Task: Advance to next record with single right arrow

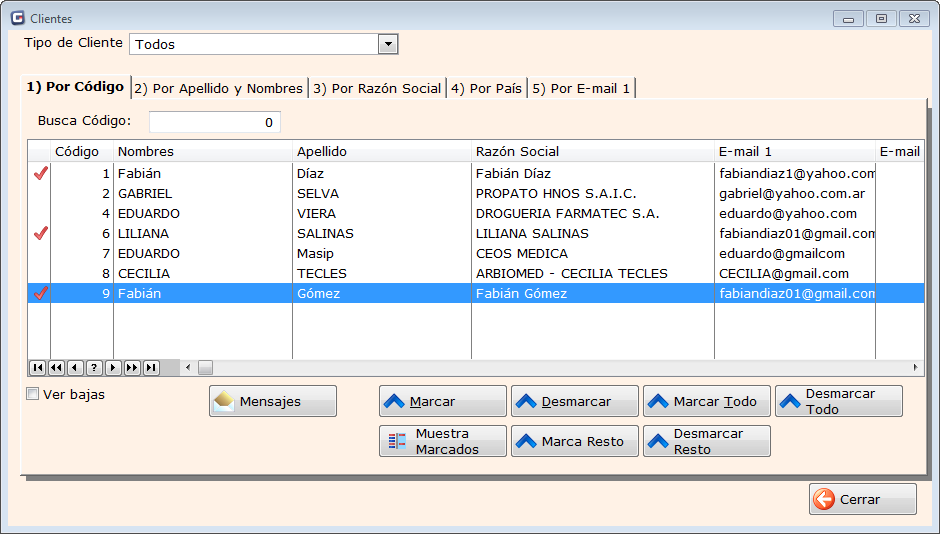Action: 113,368
